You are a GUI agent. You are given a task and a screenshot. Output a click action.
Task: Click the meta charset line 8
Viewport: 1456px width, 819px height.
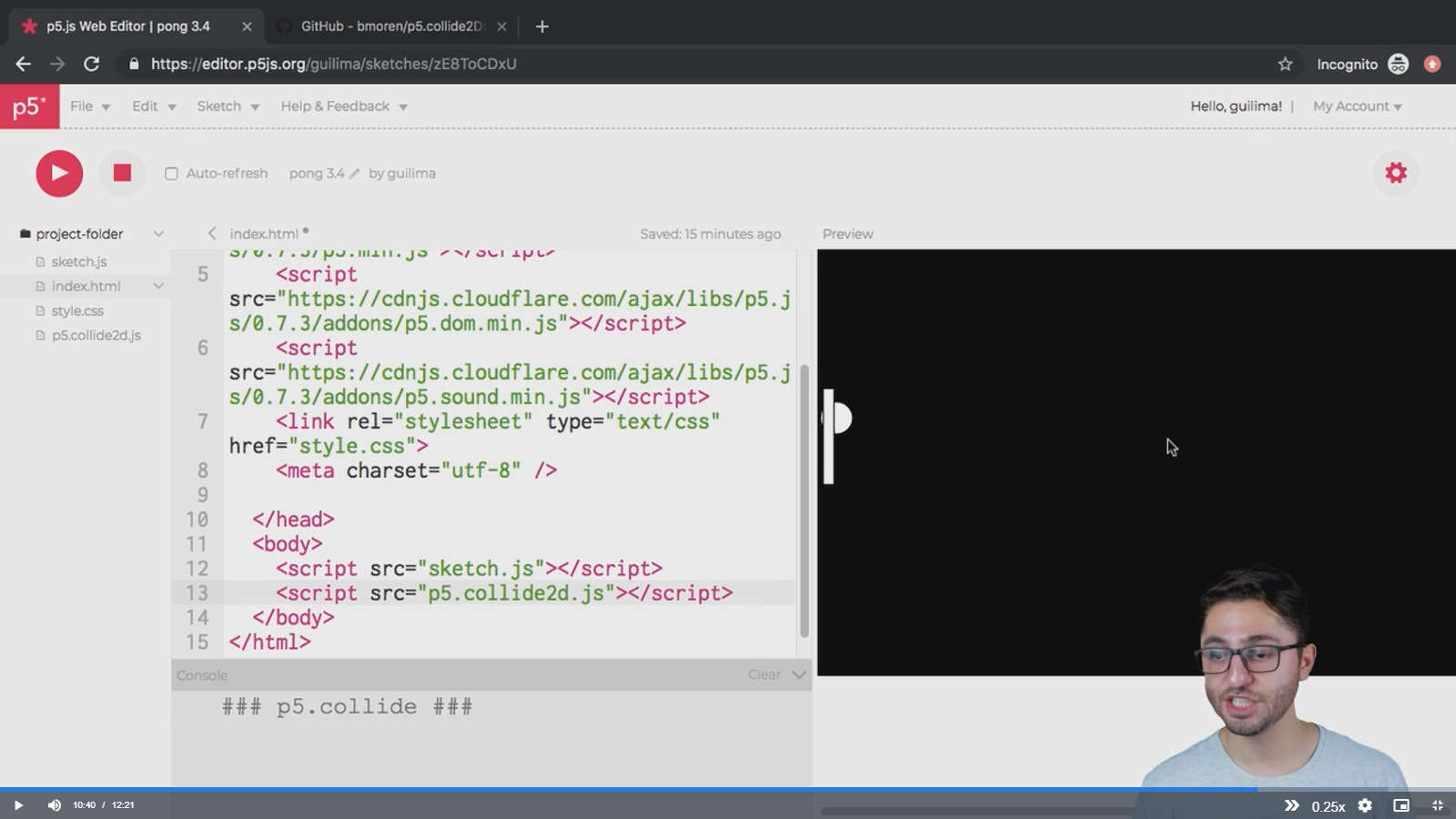click(416, 470)
